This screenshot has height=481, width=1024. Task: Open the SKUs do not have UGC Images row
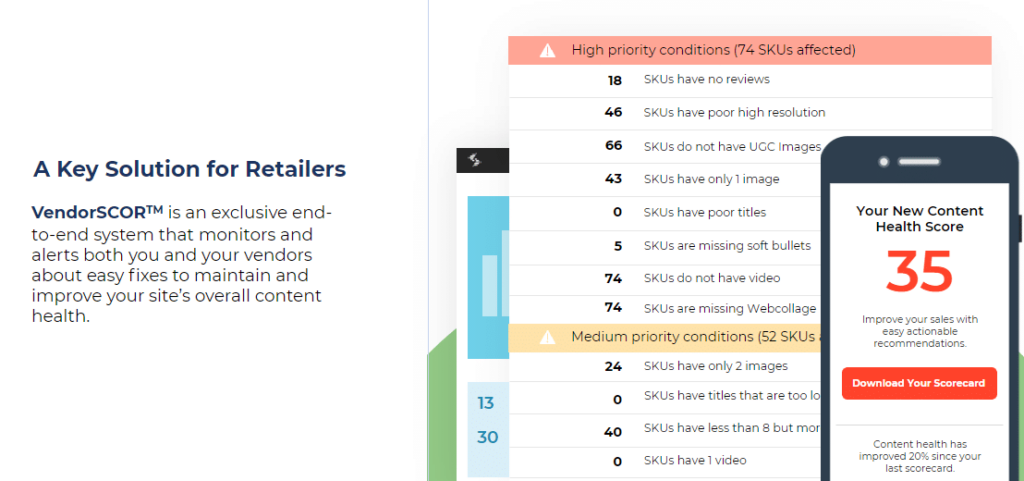pos(665,147)
